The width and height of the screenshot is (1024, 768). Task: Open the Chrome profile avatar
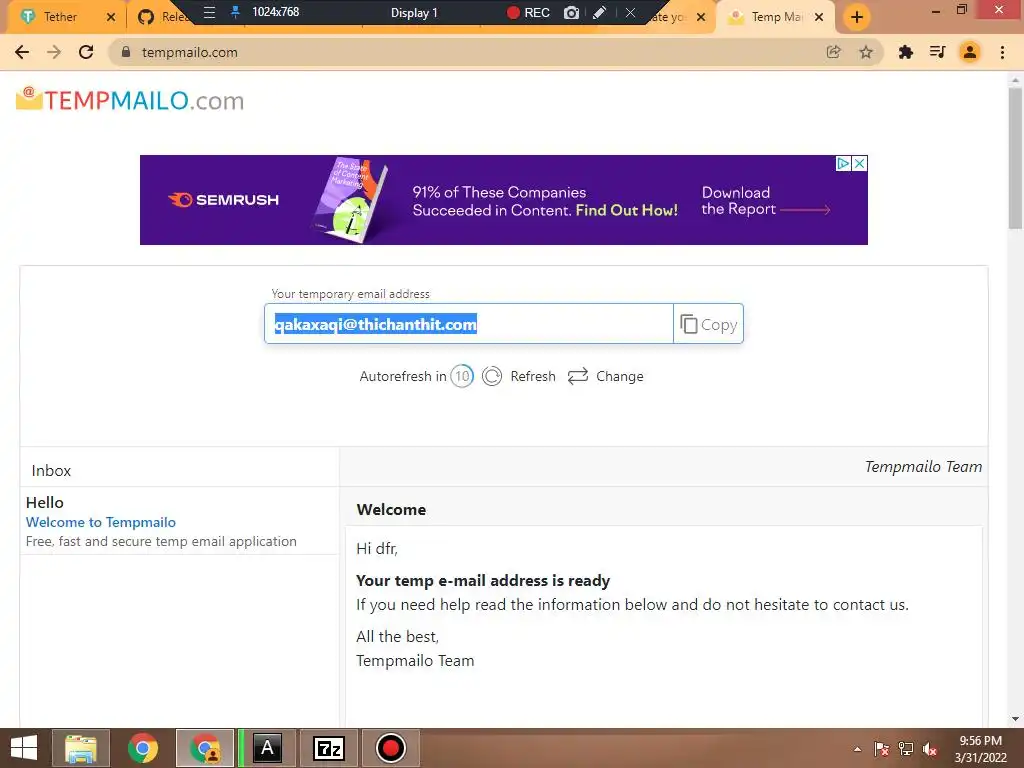click(970, 52)
